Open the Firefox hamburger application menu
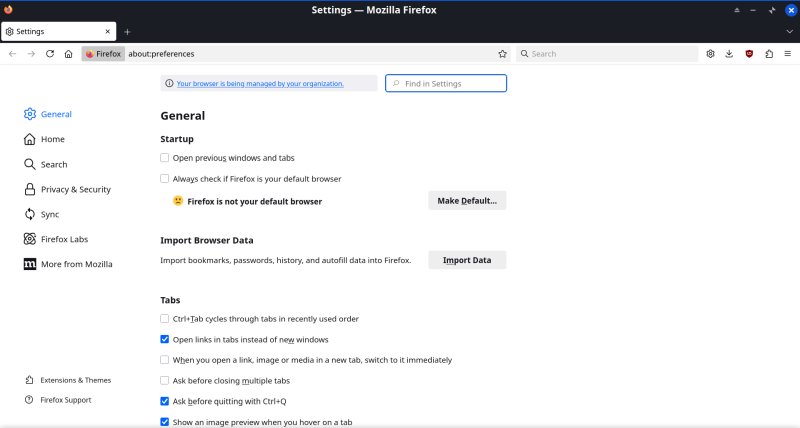This screenshot has height=428, width=800. [787, 54]
